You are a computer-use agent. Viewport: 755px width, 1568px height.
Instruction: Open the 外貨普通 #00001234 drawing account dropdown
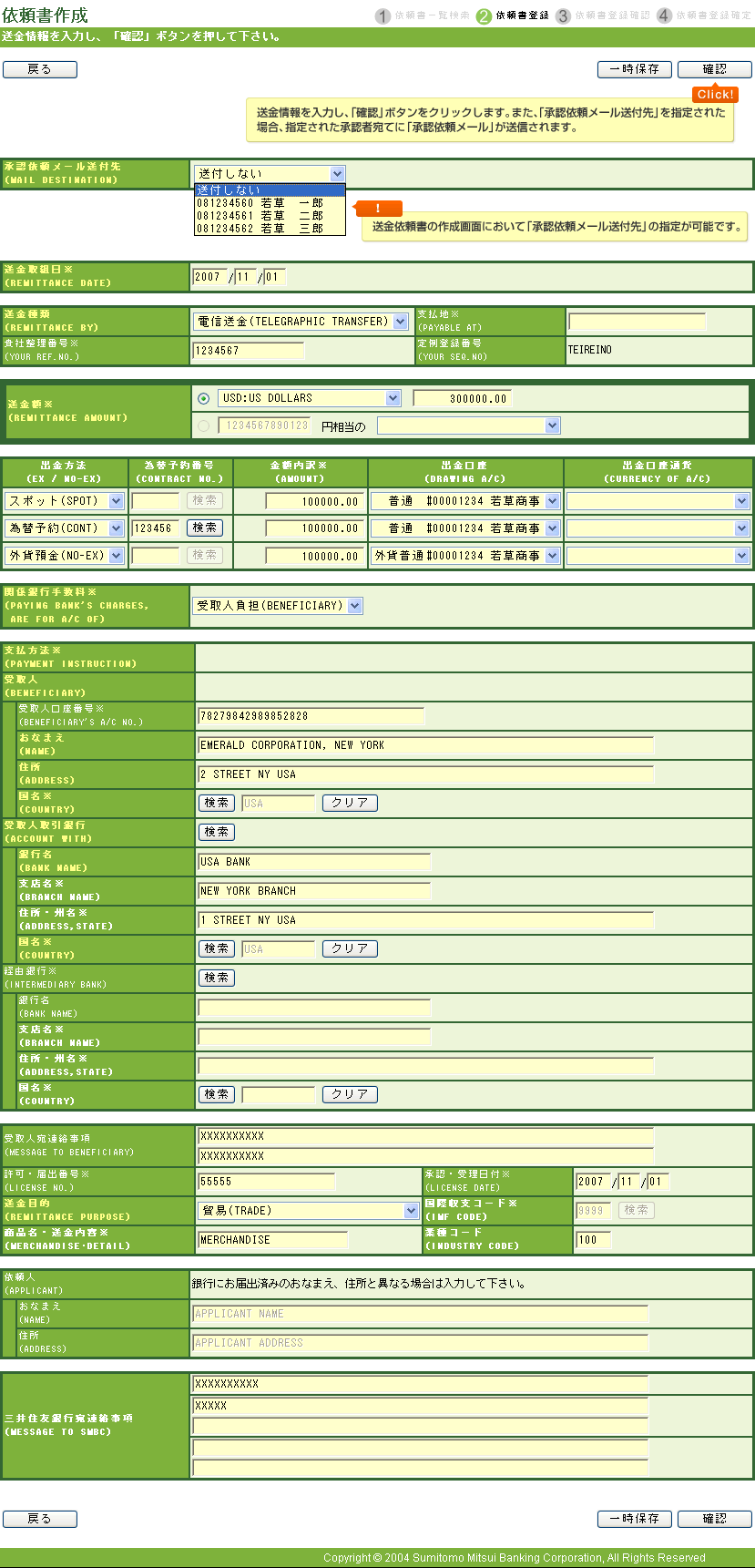(x=465, y=555)
